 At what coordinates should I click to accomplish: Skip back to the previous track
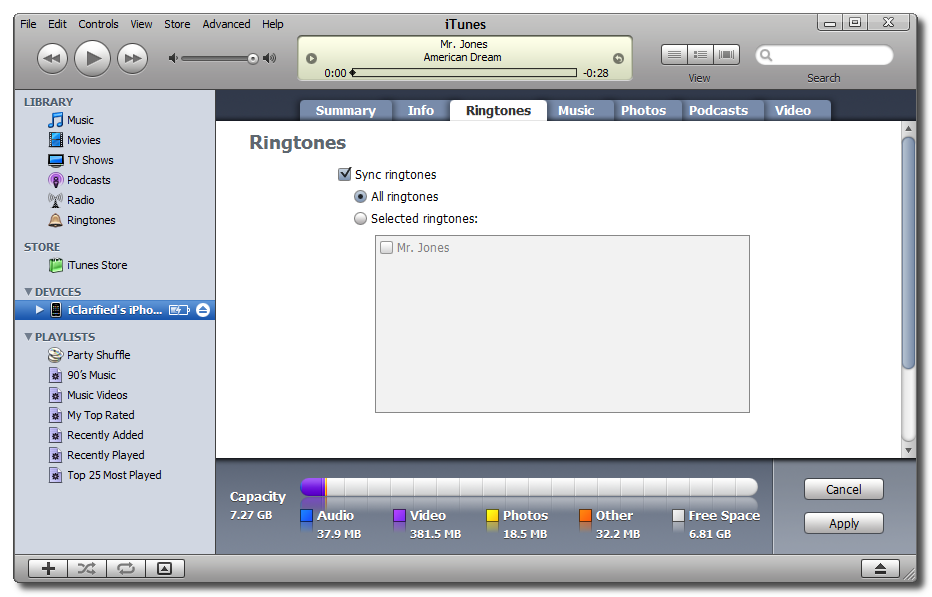point(52,58)
